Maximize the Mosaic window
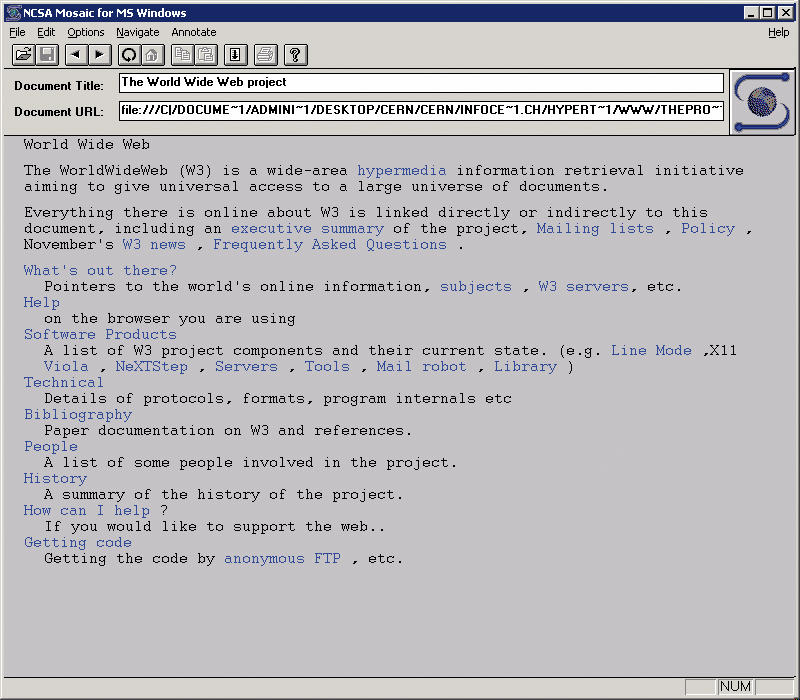This screenshot has height=700, width=800. [767, 13]
